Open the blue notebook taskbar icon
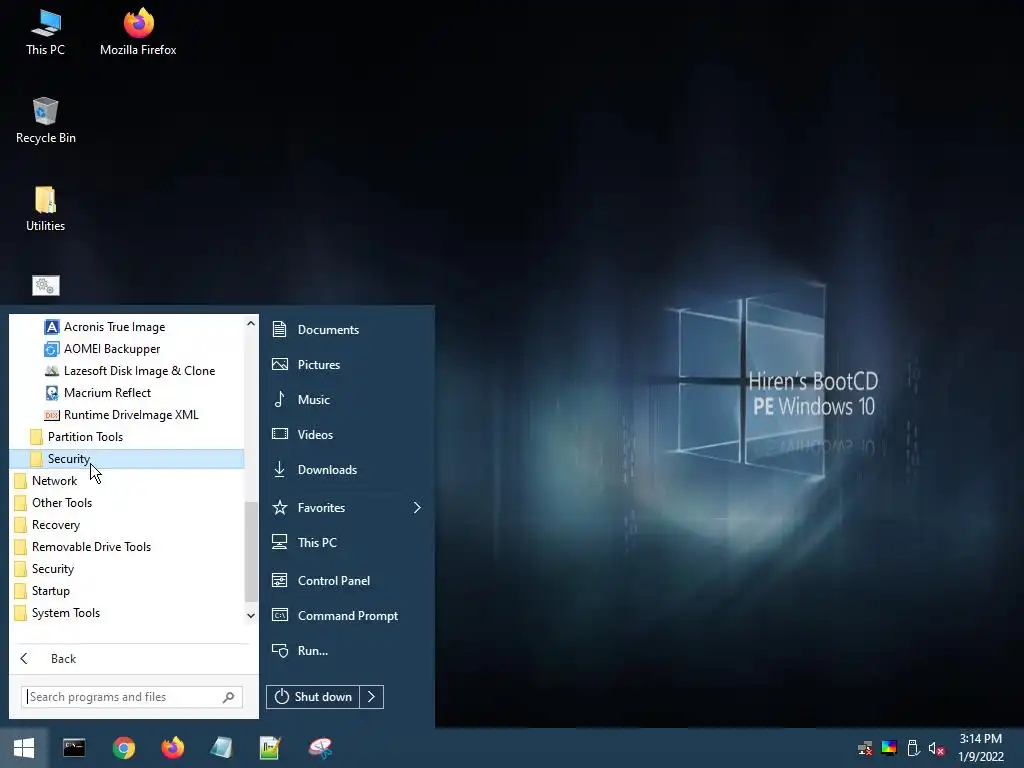Viewport: 1024px width, 768px height. (x=221, y=748)
